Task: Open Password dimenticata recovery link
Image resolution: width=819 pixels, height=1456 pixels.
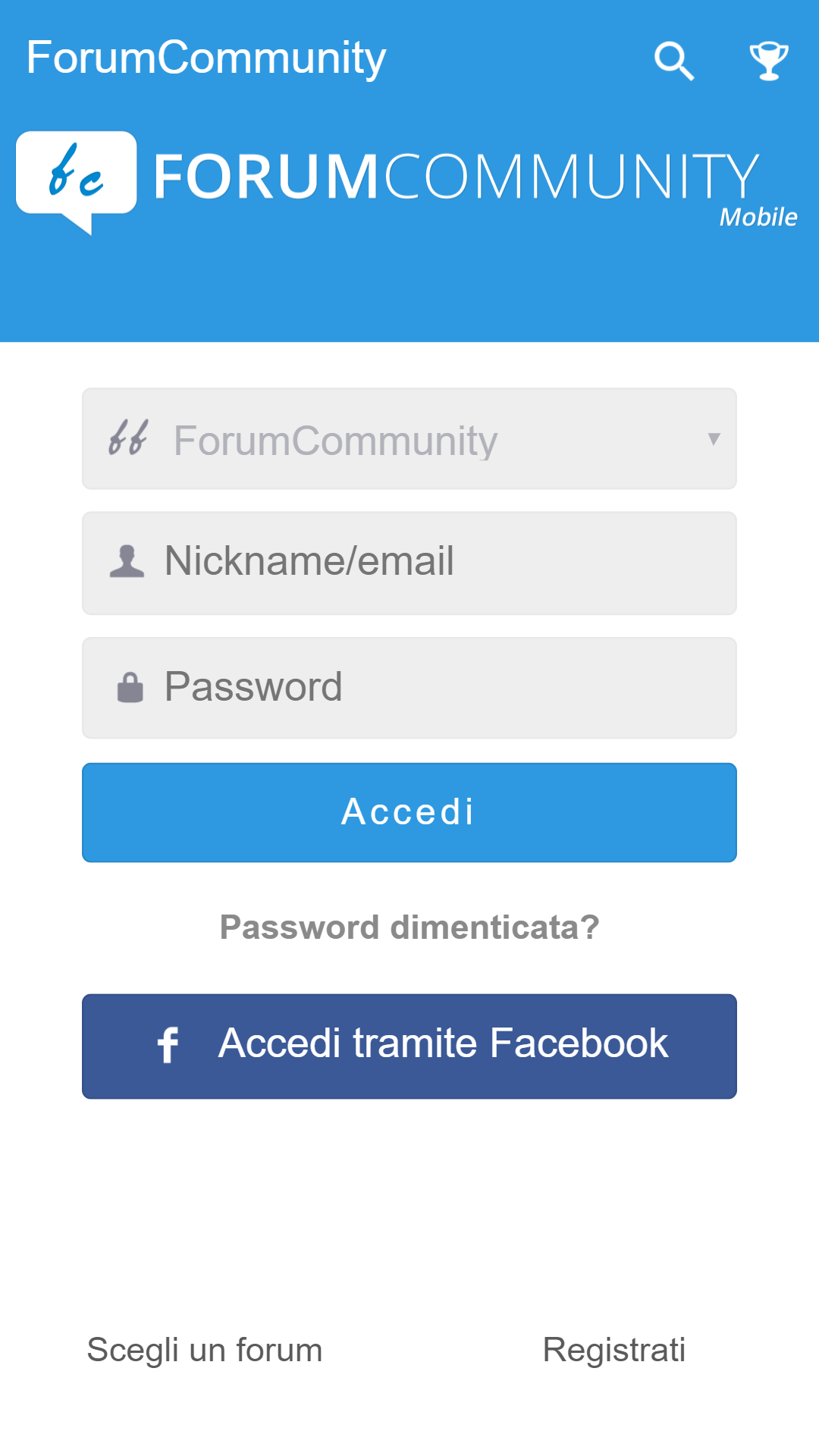Action: [x=409, y=927]
